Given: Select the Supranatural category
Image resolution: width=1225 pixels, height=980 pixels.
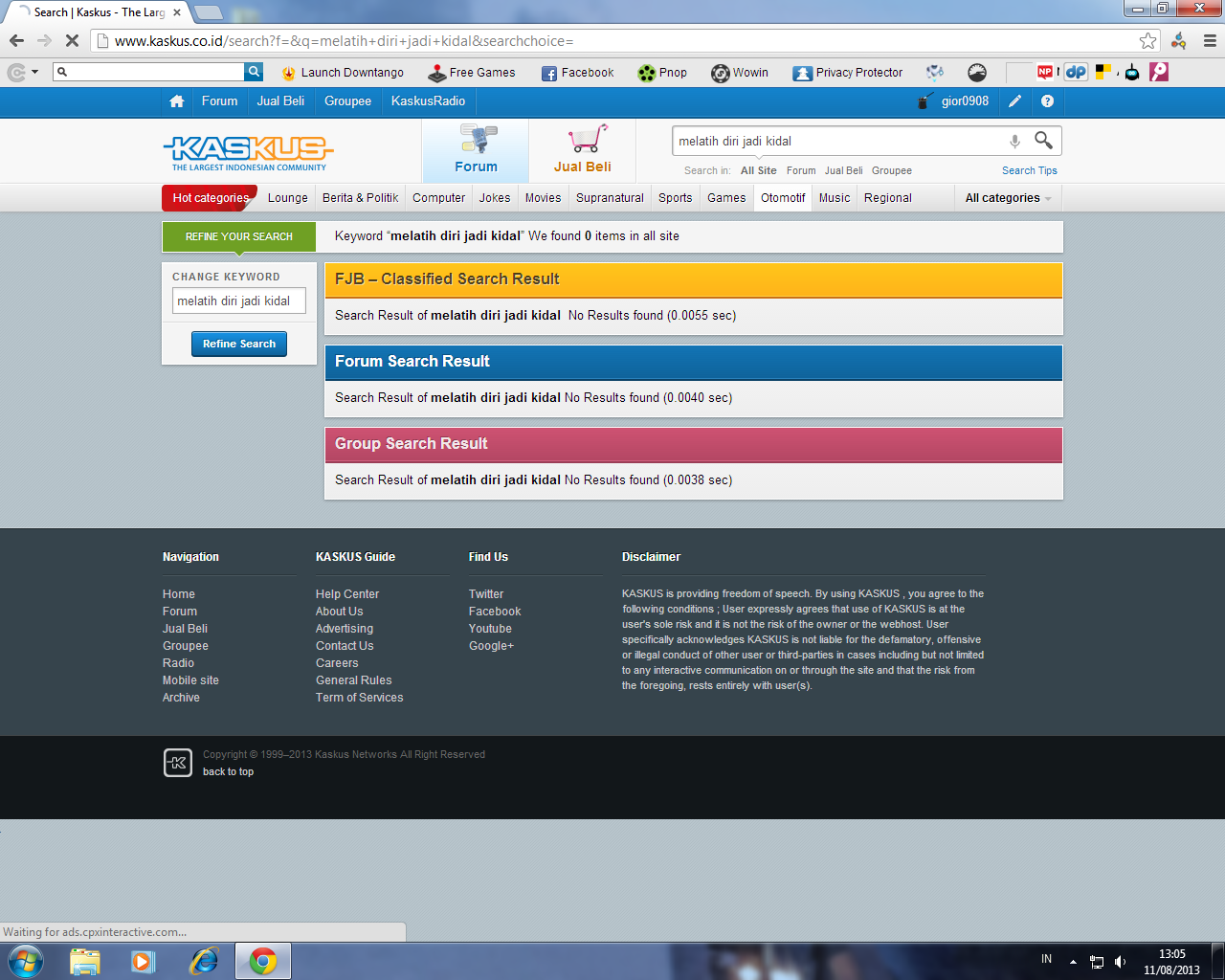Looking at the screenshot, I should tap(610, 198).
